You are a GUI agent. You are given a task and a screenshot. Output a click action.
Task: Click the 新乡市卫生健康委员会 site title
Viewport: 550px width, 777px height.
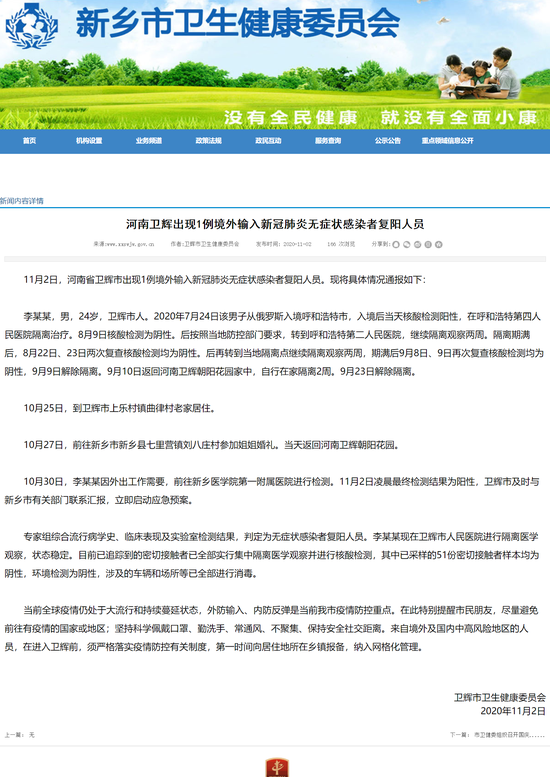[x=237, y=23]
